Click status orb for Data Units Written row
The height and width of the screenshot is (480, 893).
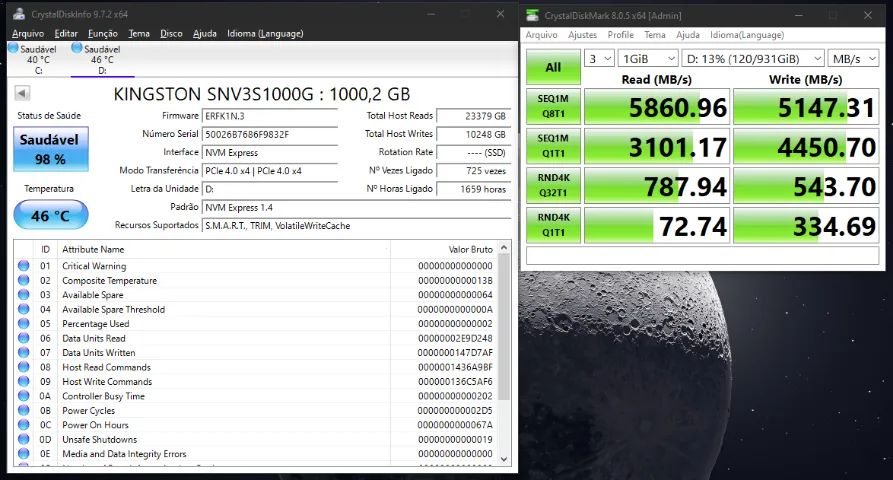point(23,352)
